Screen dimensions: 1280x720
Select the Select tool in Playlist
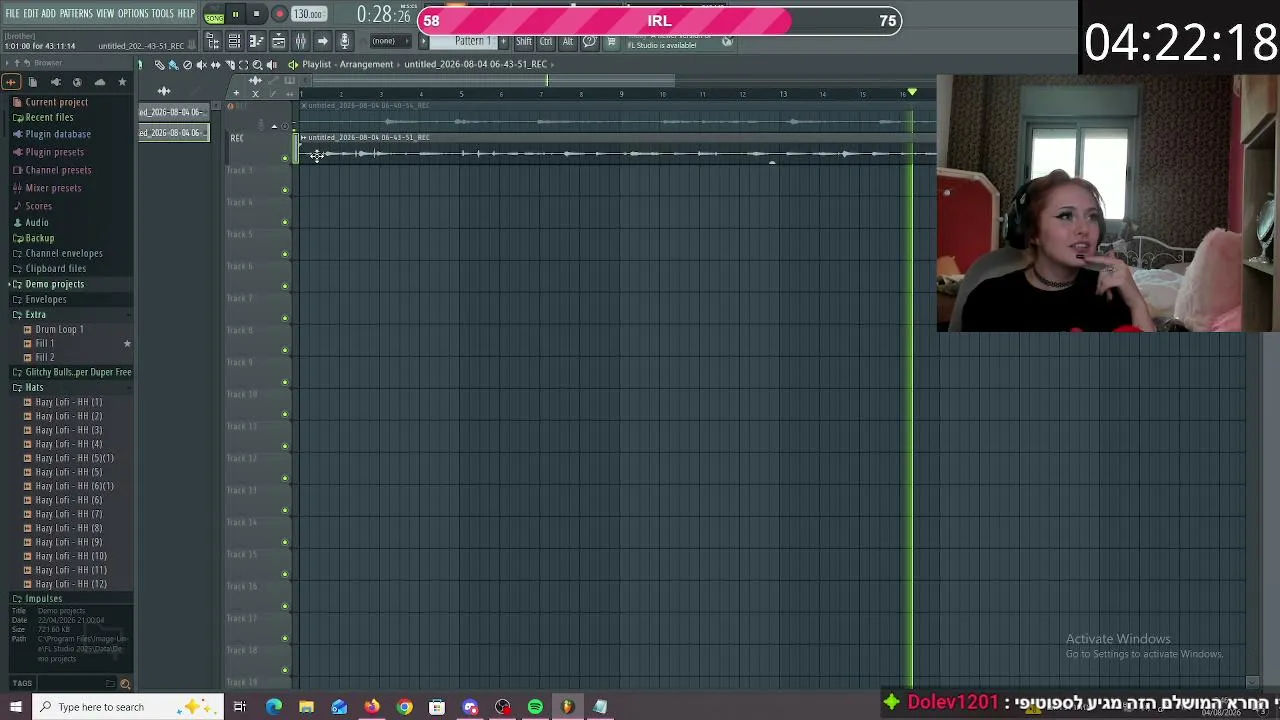(x=243, y=65)
